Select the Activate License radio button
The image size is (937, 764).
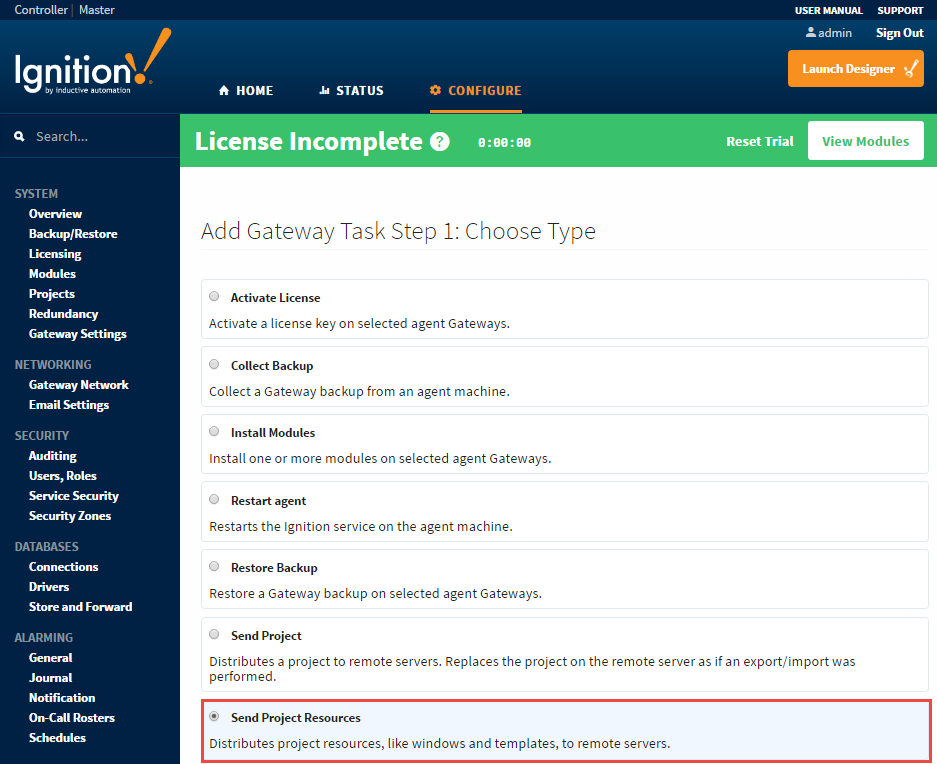click(x=214, y=297)
